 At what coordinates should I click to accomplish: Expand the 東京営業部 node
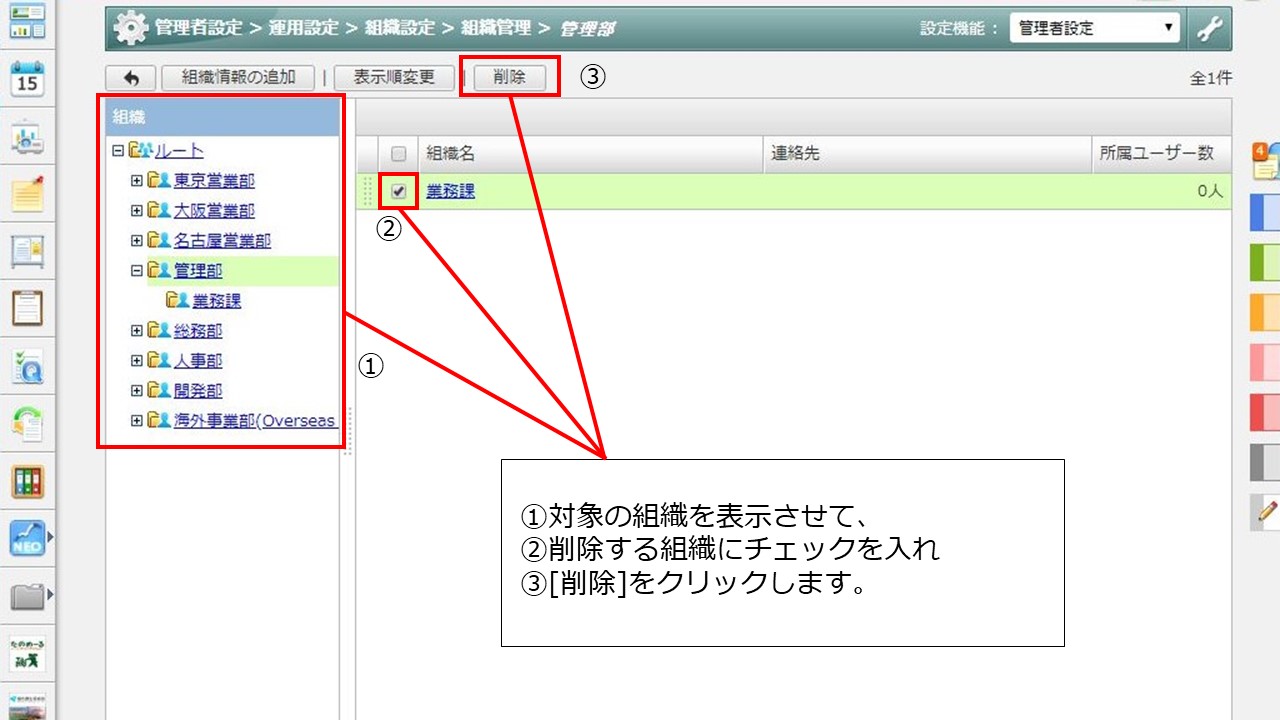point(137,181)
